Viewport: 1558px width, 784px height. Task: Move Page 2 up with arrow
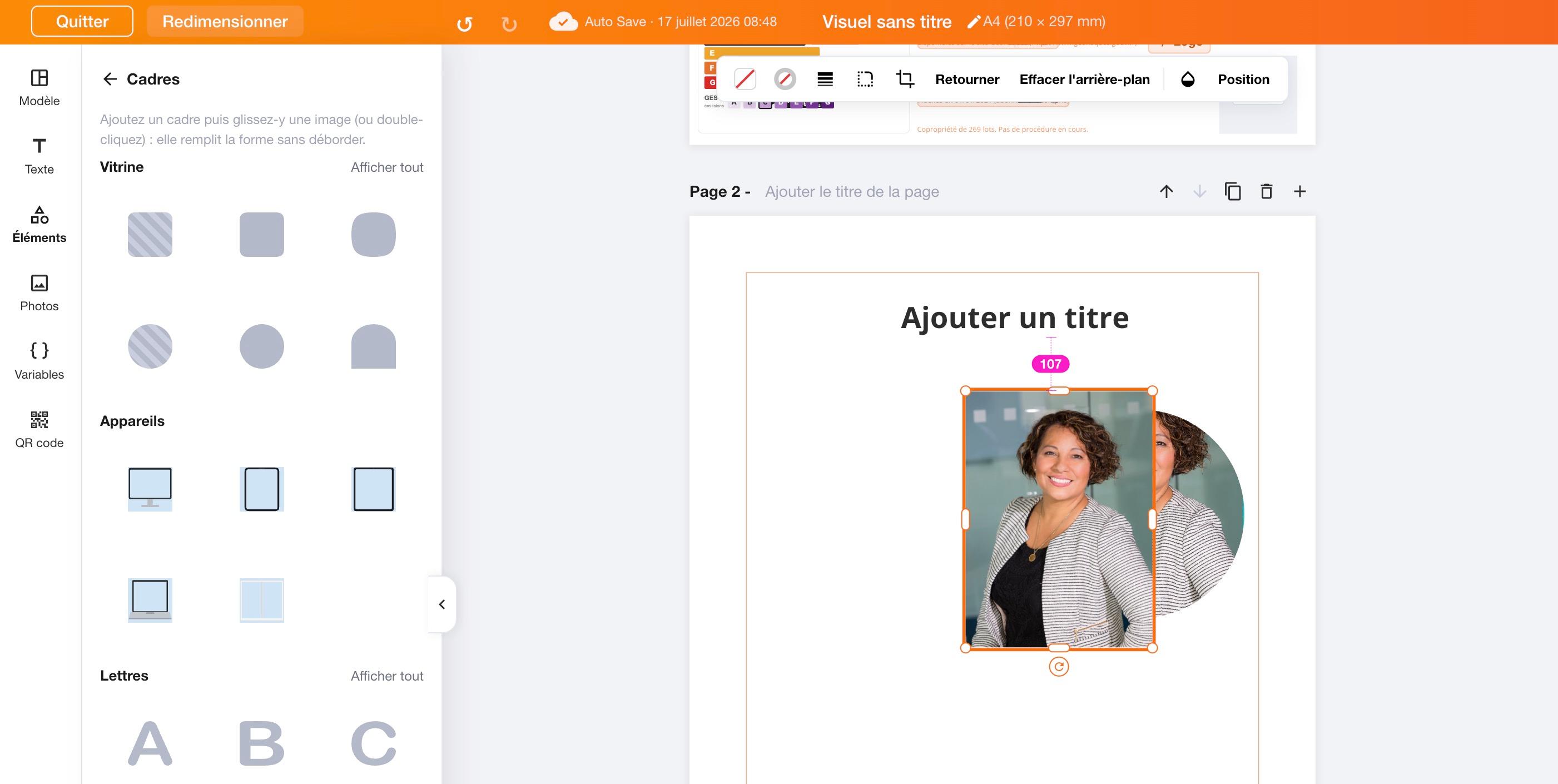coord(1166,191)
